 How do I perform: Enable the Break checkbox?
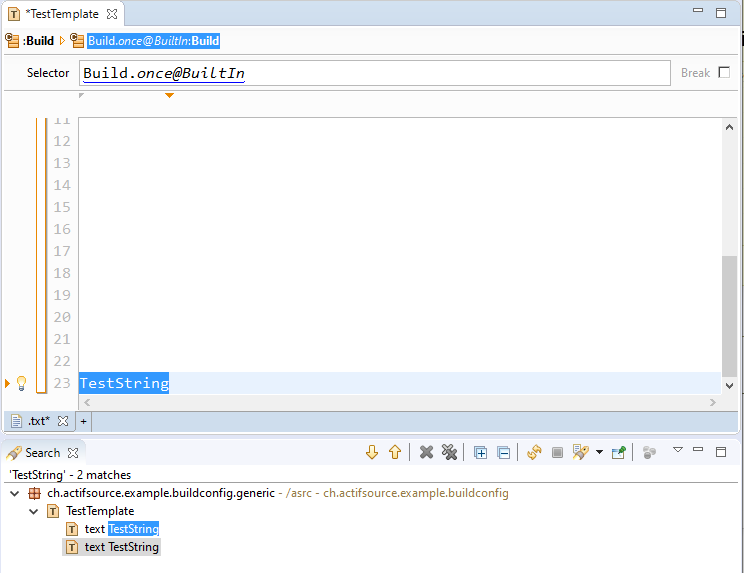coord(724,73)
